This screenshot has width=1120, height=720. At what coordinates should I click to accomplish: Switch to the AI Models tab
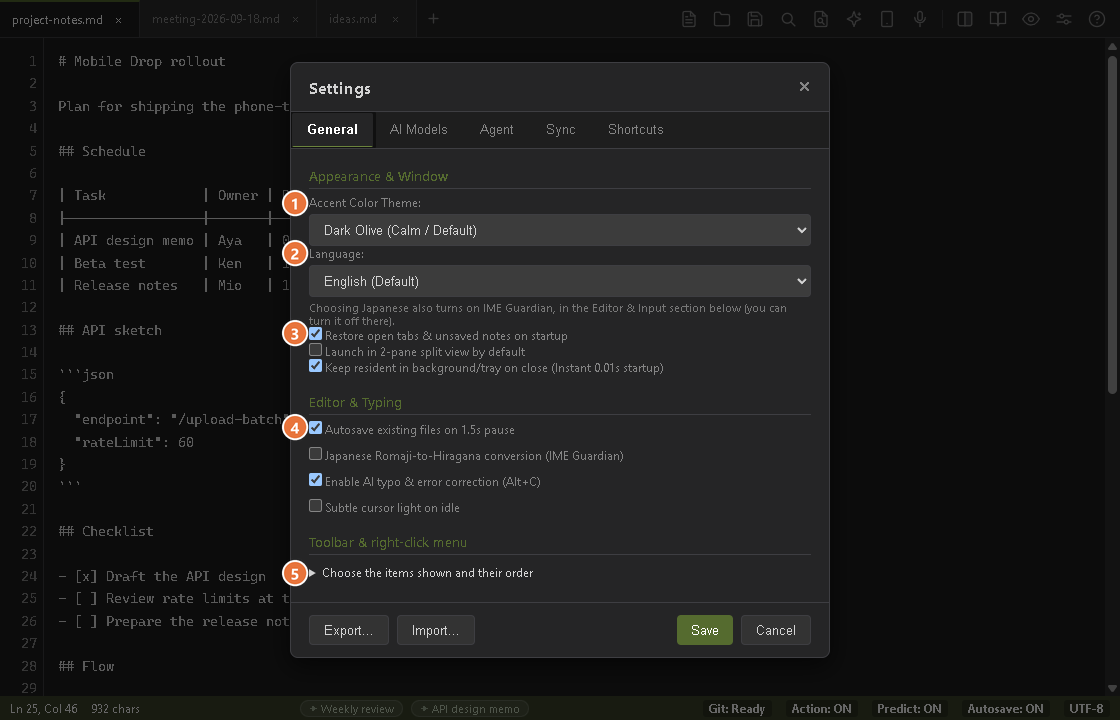coord(419,129)
